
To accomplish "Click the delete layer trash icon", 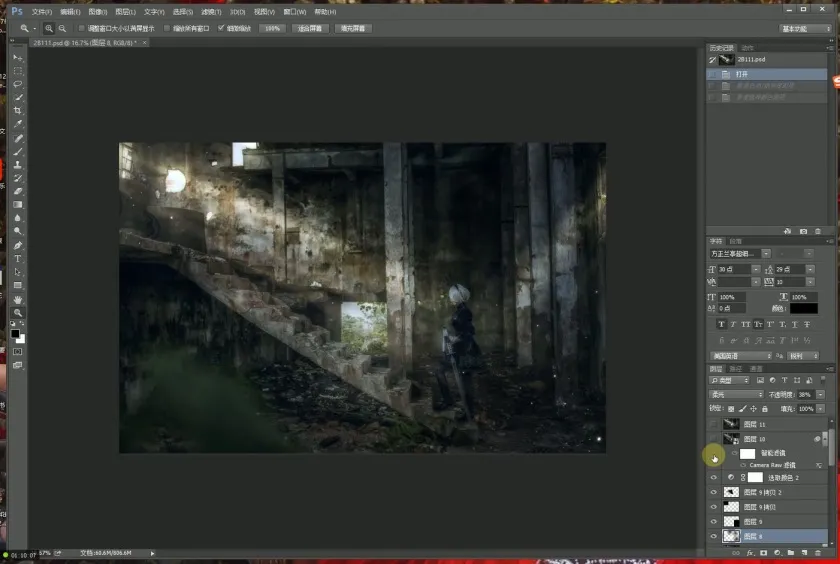I will click(x=817, y=552).
